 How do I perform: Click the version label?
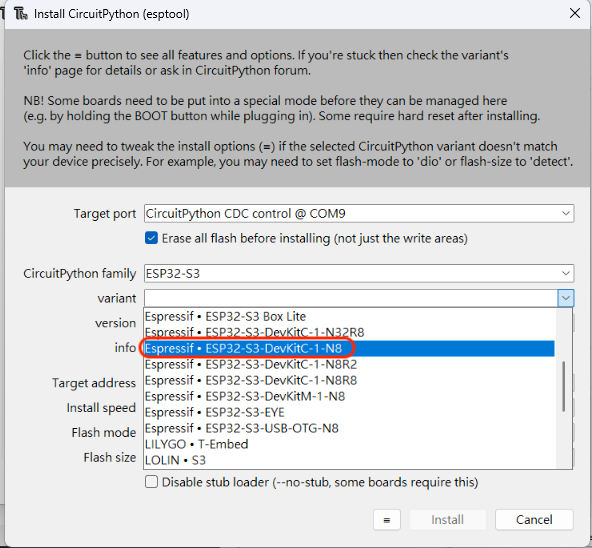[115, 323]
